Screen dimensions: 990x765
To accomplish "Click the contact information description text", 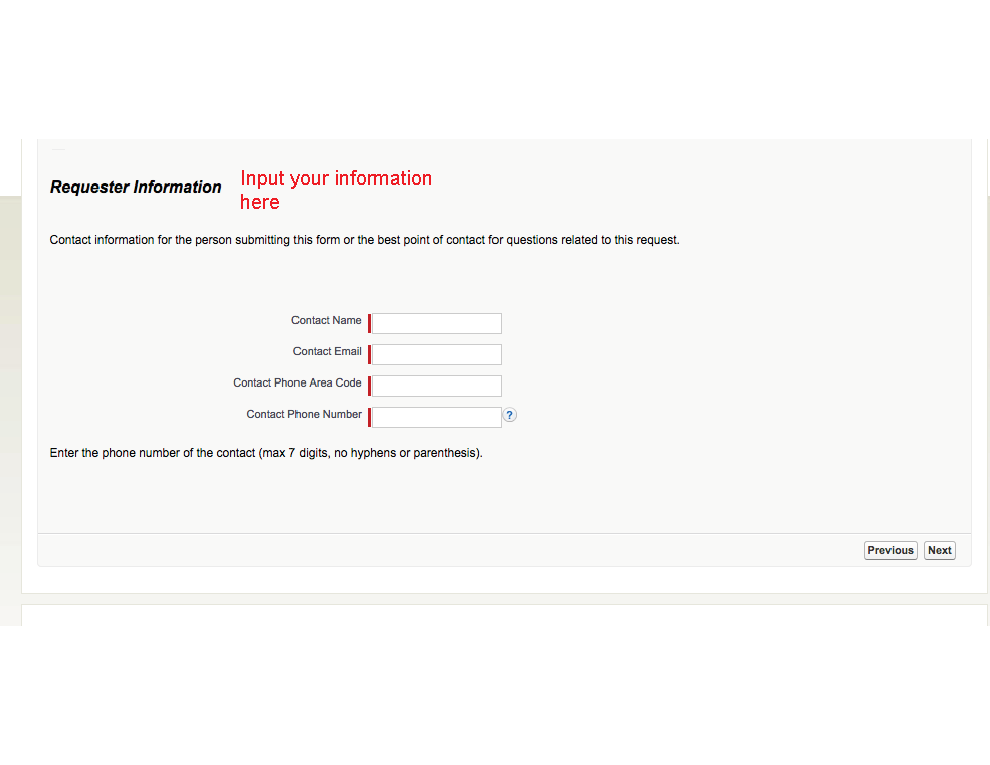I will point(364,239).
